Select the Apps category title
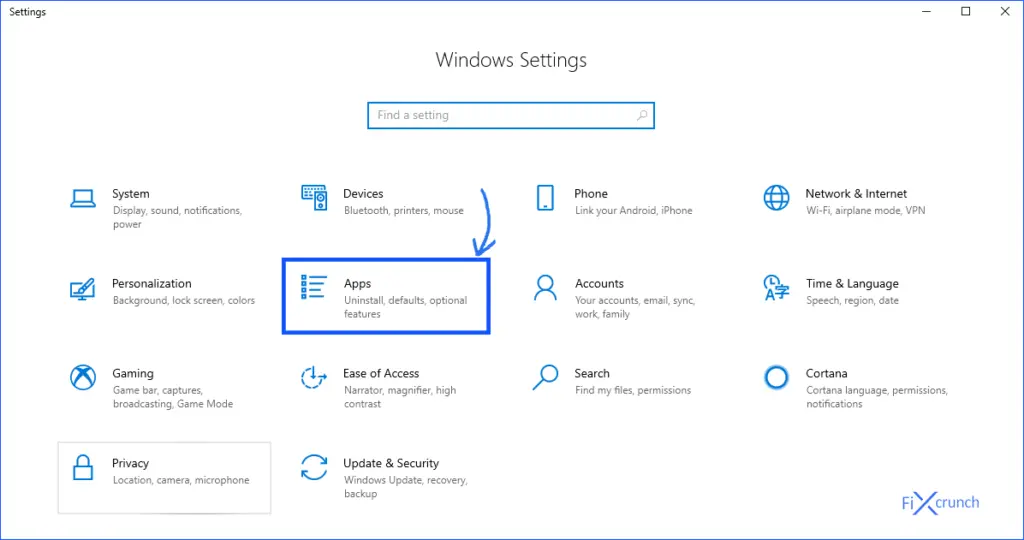This screenshot has width=1024, height=540. tap(358, 283)
